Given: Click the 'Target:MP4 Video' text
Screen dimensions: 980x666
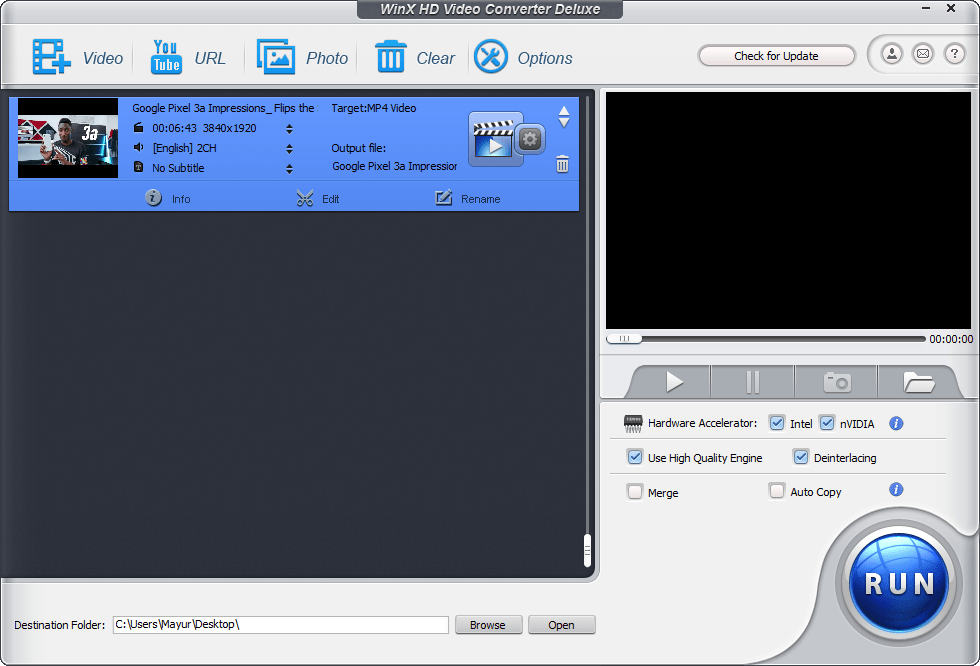Looking at the screenshot, I should (x=374, y=108).
